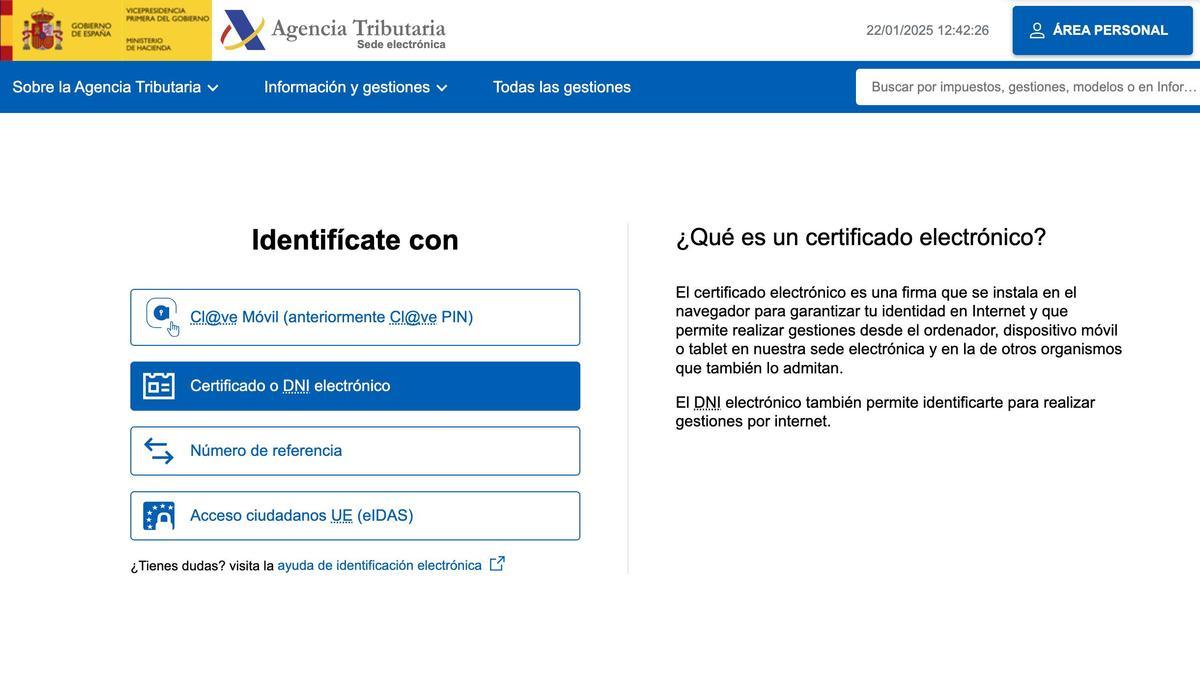Image resolution: width=1200 pixels, height=675 pixels.
Task: Click the ¿Tienes dudas? visita la text
Action: (202, 566)
